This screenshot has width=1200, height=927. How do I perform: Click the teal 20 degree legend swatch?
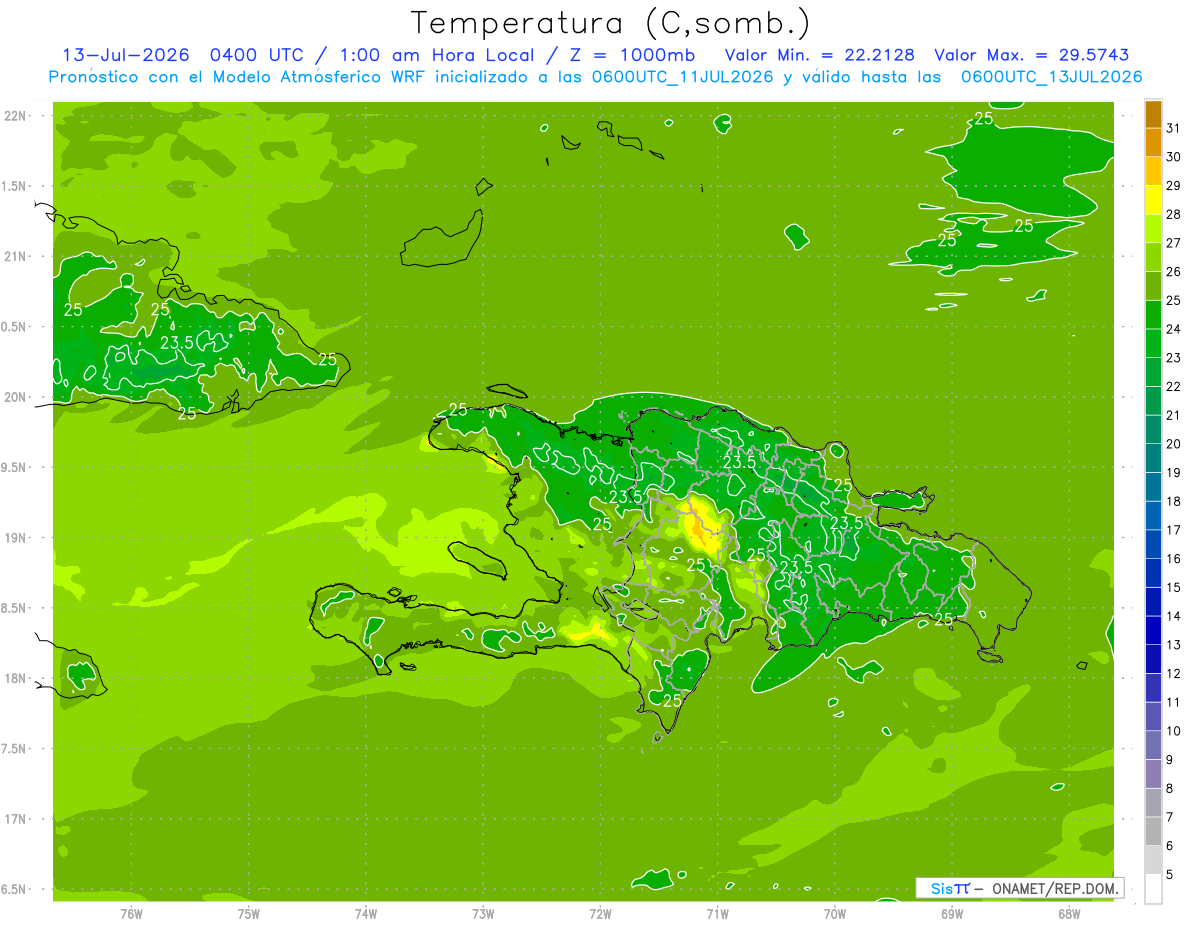1153,430
